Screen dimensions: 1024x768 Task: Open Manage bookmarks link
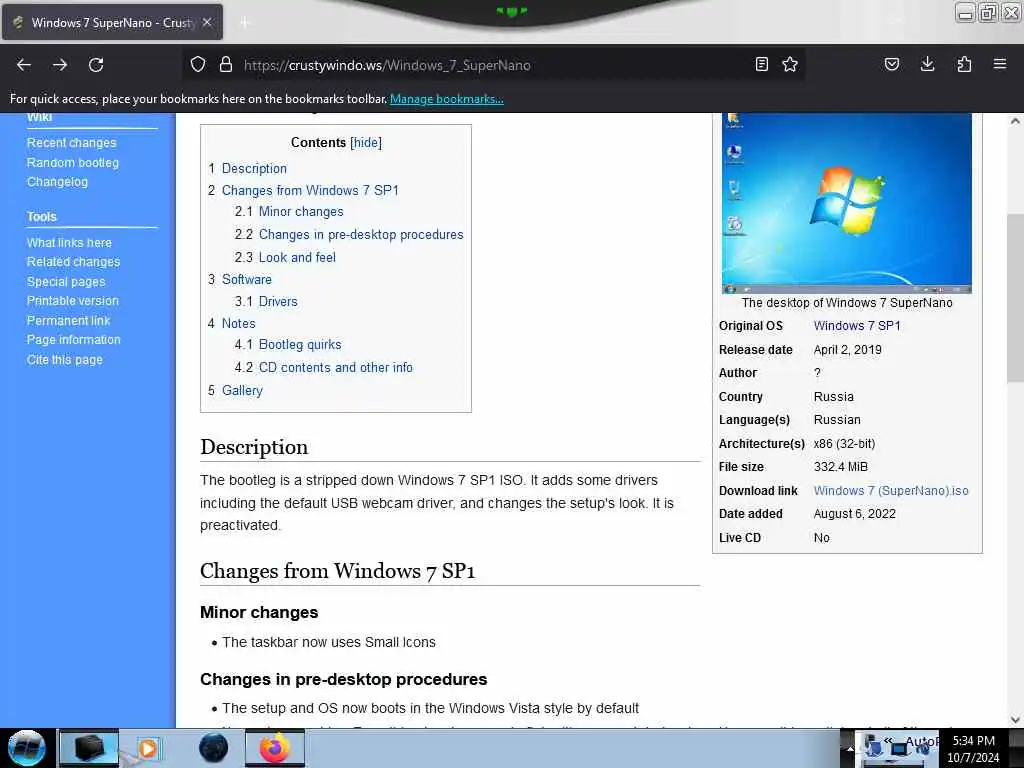[x=447, y=99]
